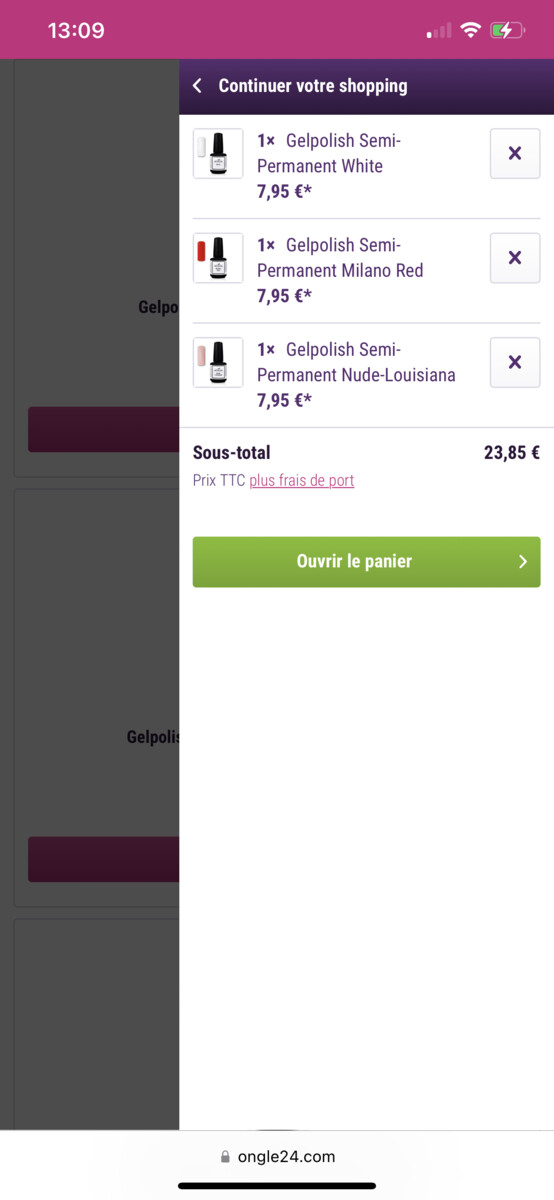Viewport: 554px width, 1200px height.
Task: Open Gelpolish Semi-Permanent White product name
Action: click(329, 153)
